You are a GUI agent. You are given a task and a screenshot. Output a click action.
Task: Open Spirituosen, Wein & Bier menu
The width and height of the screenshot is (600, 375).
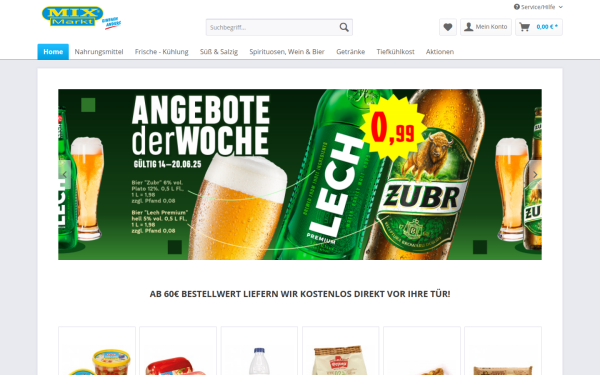(x=287, y=52)
